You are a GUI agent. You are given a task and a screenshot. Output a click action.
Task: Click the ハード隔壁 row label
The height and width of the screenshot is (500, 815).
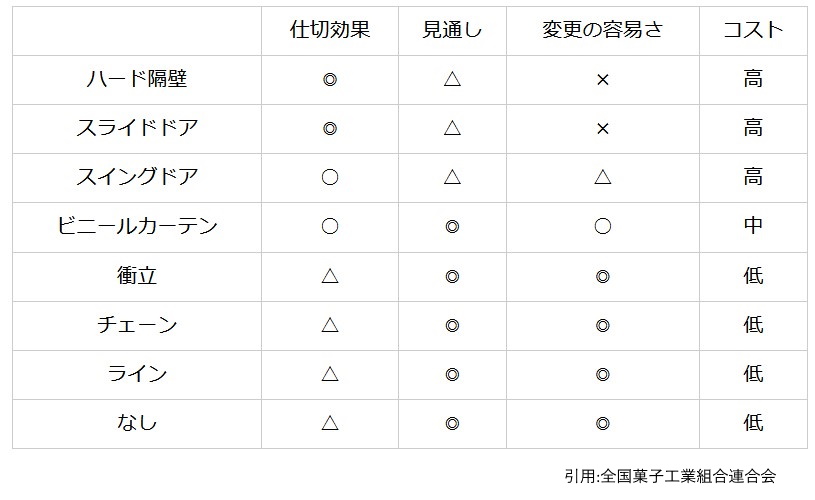pyautogui.click(x=137, y=79)
